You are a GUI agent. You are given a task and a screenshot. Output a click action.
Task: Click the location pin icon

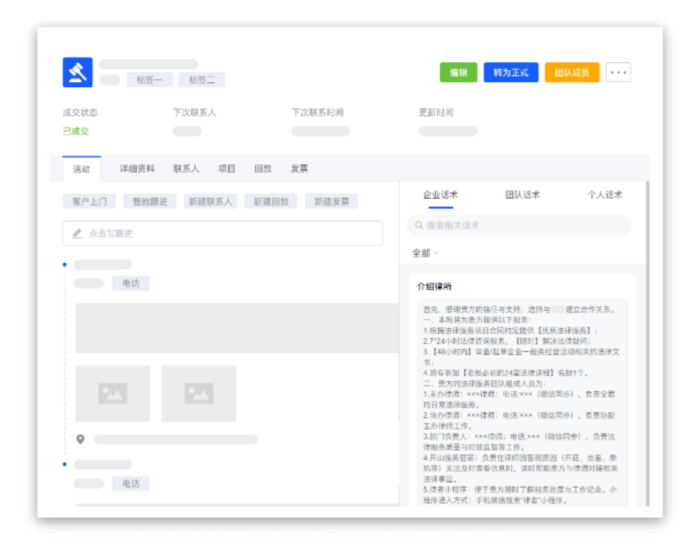click(x=81, y=439)
